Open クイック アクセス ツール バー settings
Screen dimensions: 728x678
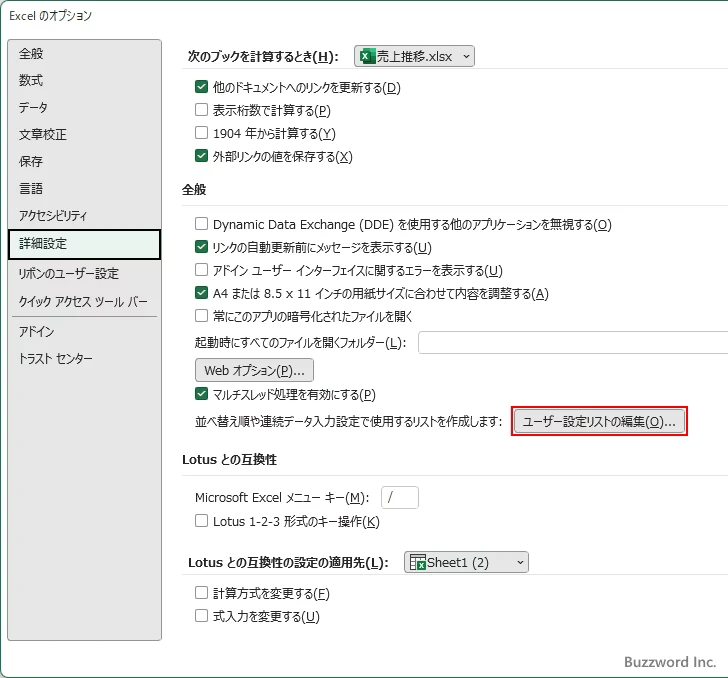(x=84, y=301)
